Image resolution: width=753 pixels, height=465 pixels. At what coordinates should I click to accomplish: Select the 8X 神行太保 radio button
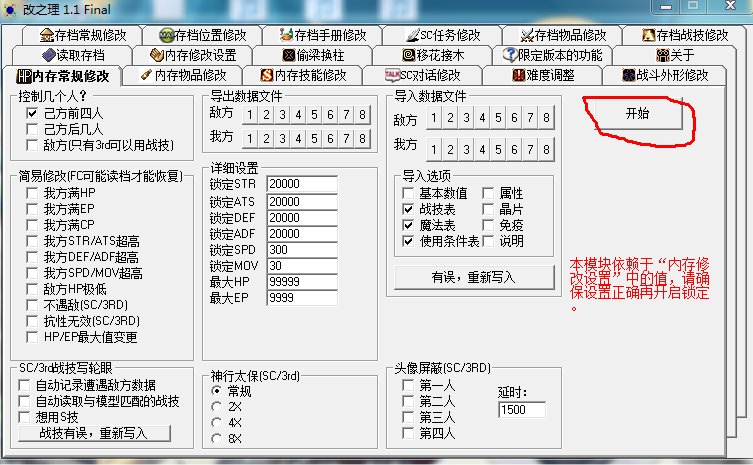point(217,439)
